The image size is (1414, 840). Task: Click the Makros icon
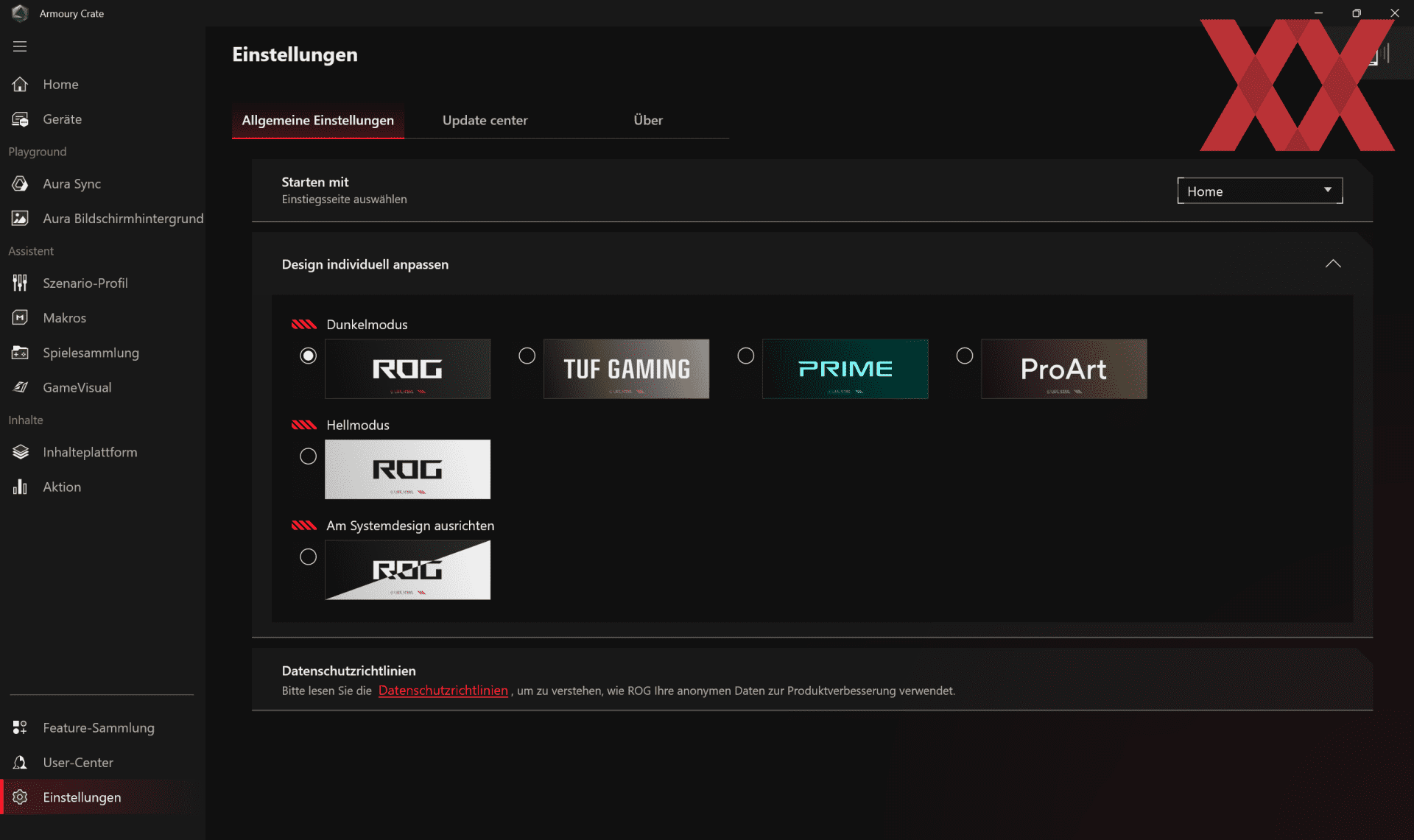point(20,318)
